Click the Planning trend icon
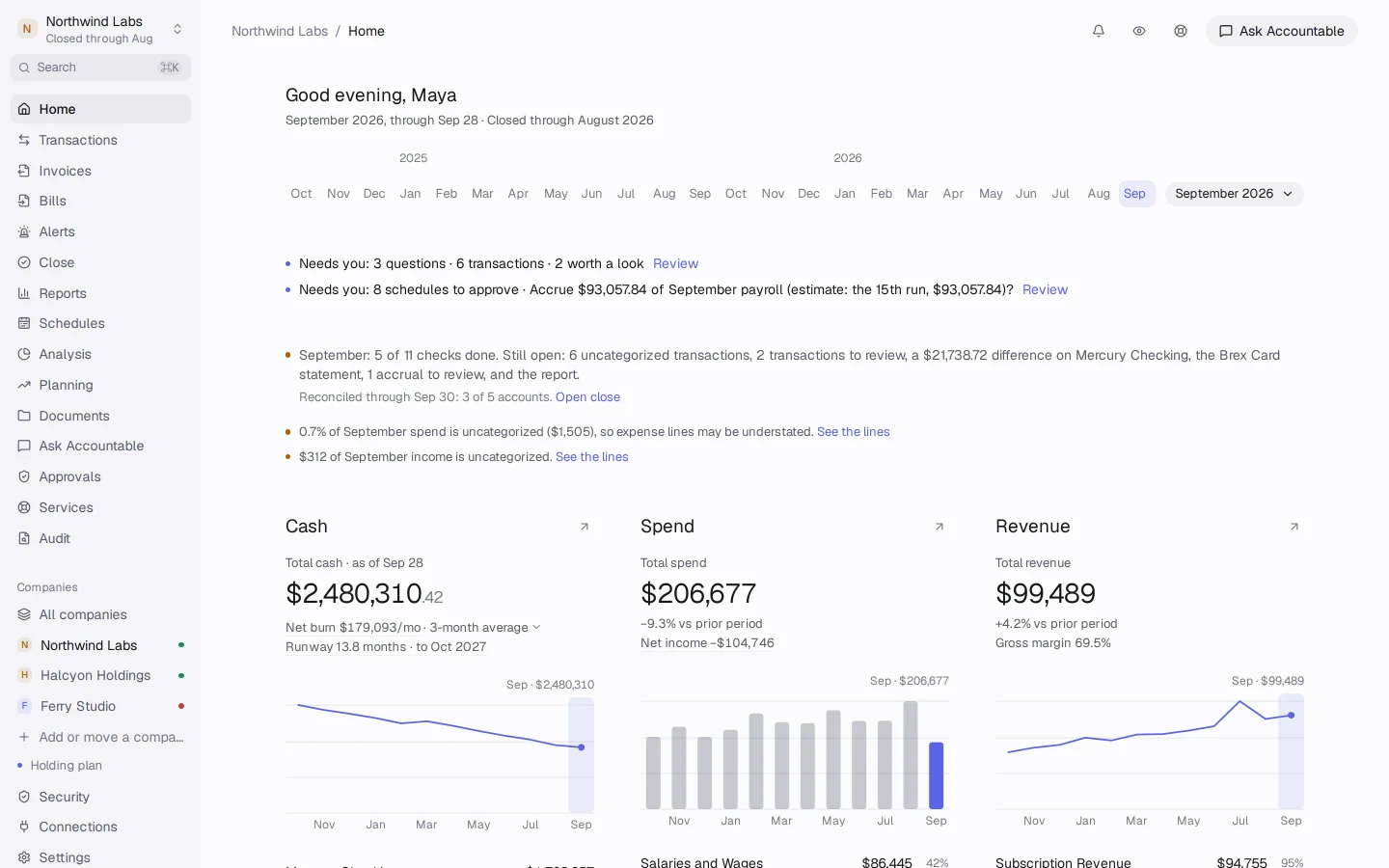The width and height of the screenshot is (1389, 868). click(x=24, y=385)
